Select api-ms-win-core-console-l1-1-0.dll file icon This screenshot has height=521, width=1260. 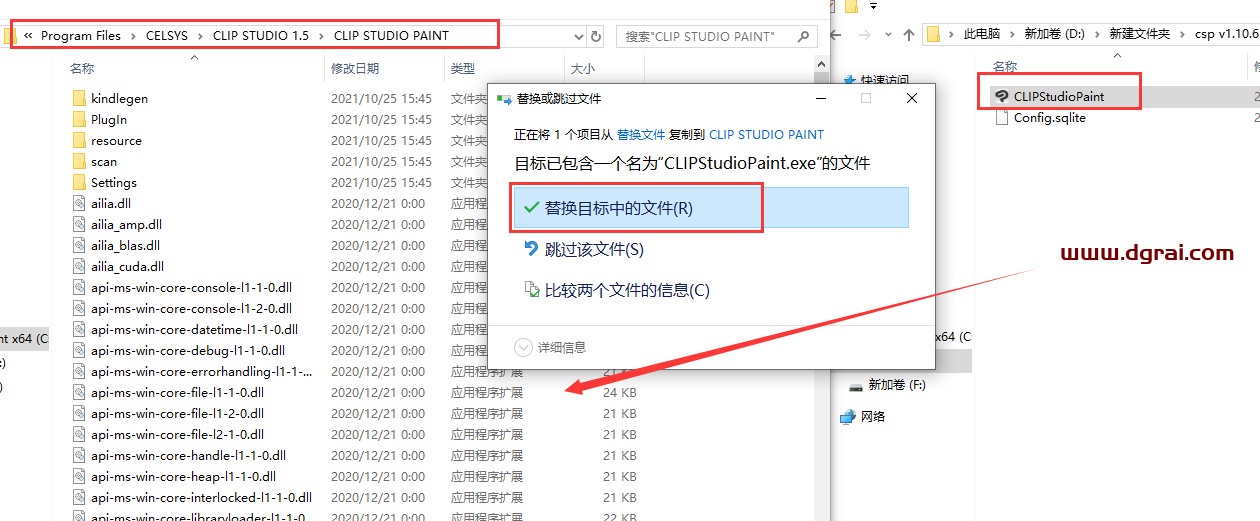[80, 288]
